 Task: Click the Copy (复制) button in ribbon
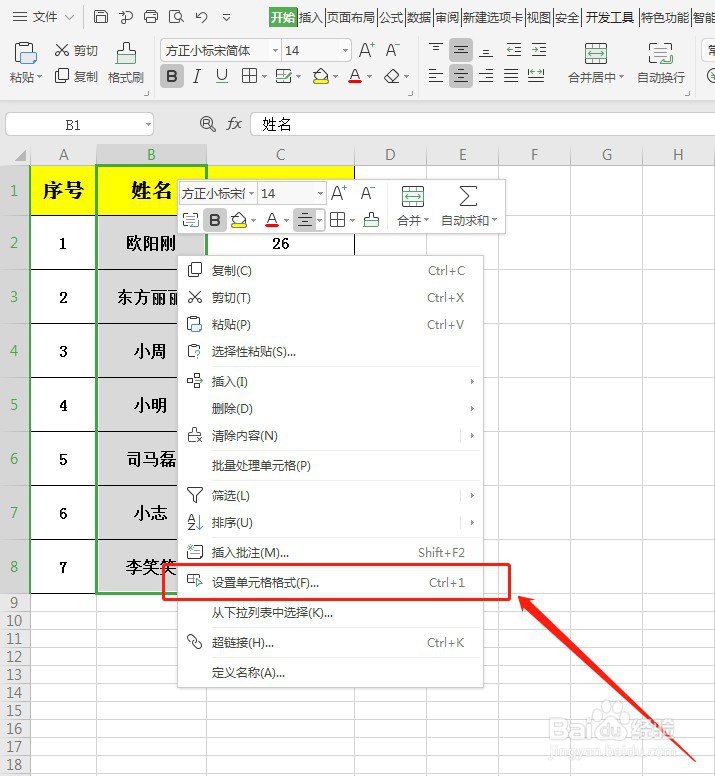(x=76, y=76)
